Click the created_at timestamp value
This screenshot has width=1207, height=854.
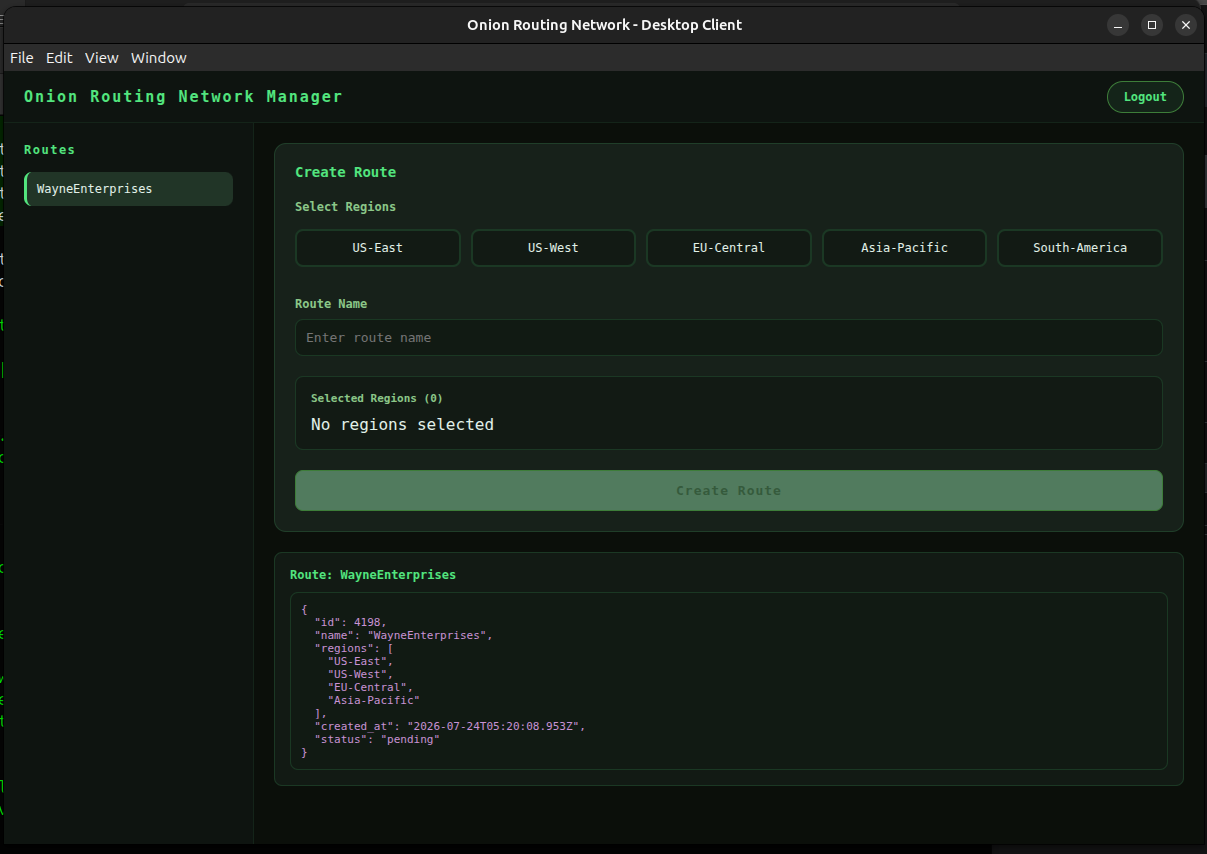click(x=492, y=726)
